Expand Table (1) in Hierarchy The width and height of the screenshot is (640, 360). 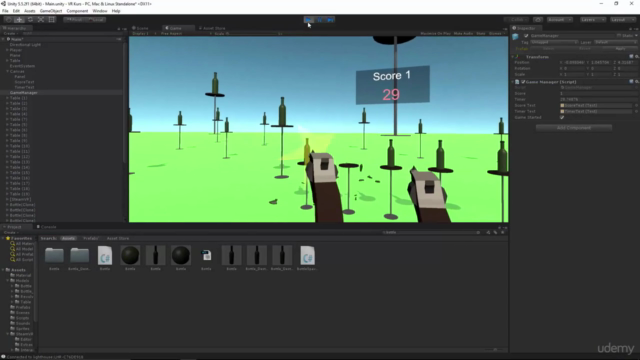coord(7,98)
